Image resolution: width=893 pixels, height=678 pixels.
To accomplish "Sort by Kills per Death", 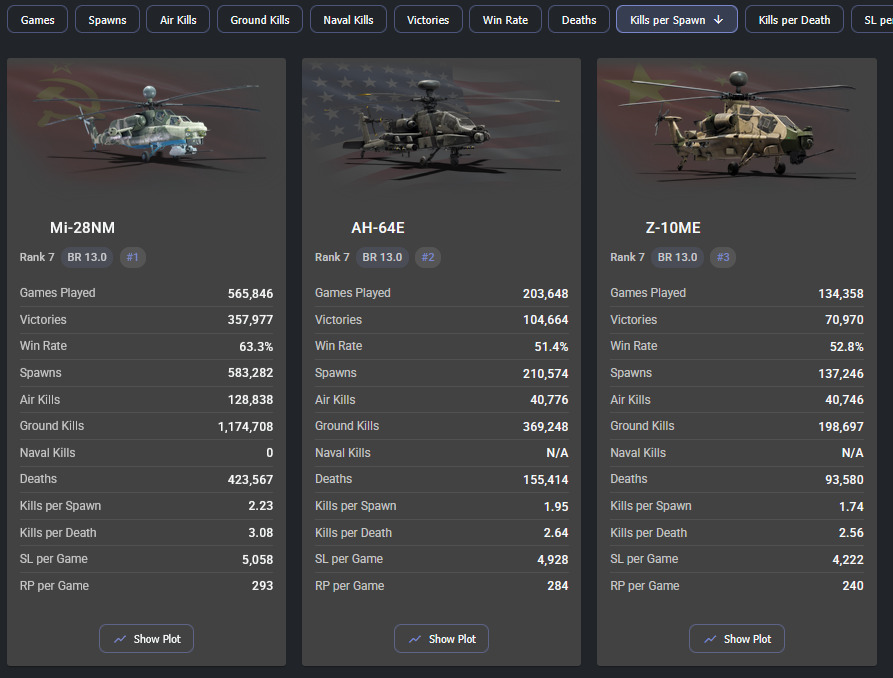I will coord(794,20).
